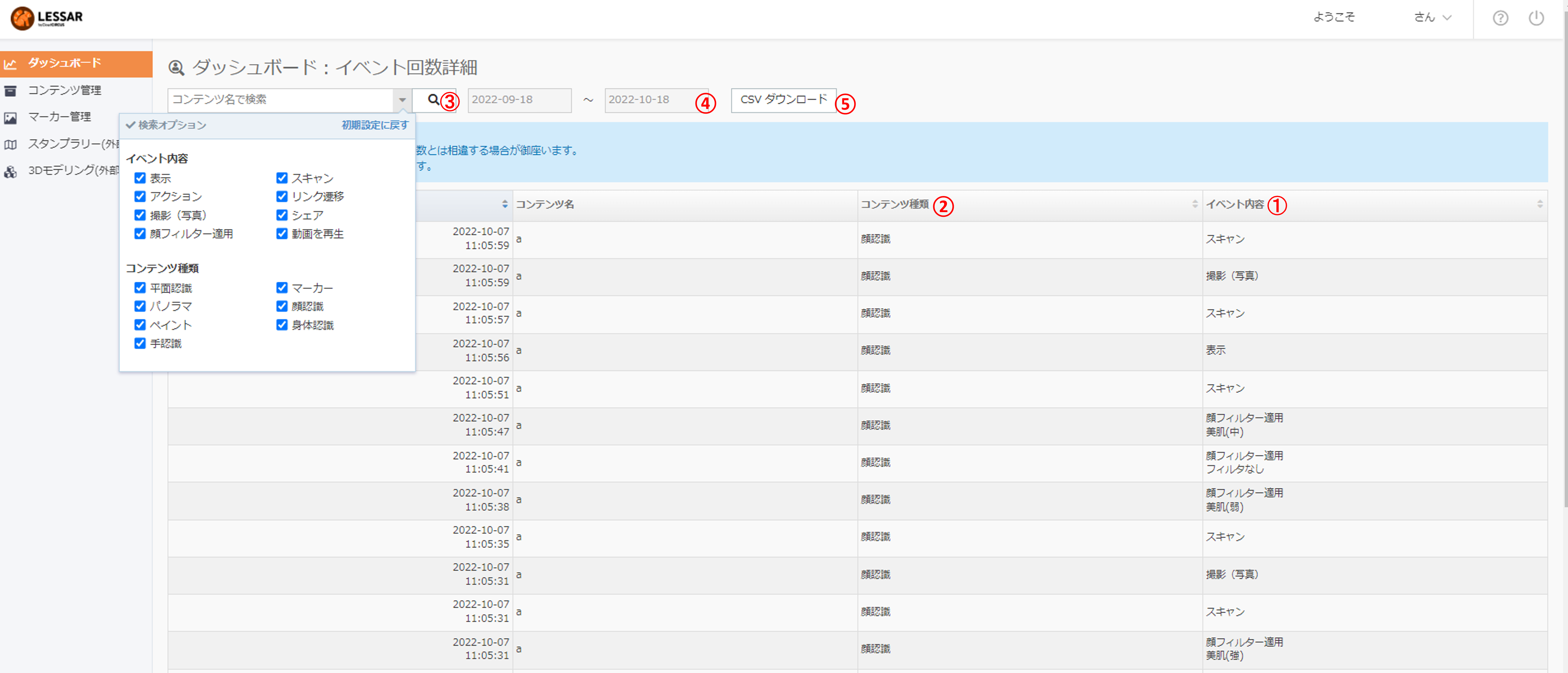This screenshot has width=1568, height=673.
Task: Collapse the search options dropdown arrow
Action: (402, 100)
